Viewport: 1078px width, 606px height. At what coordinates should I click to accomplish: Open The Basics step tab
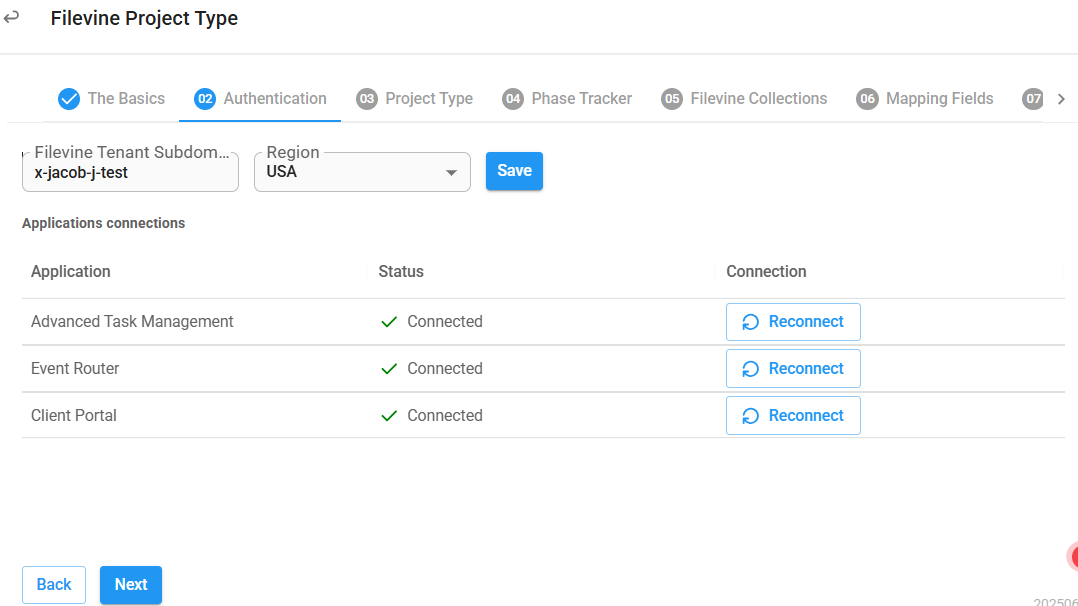coord(111,99)
